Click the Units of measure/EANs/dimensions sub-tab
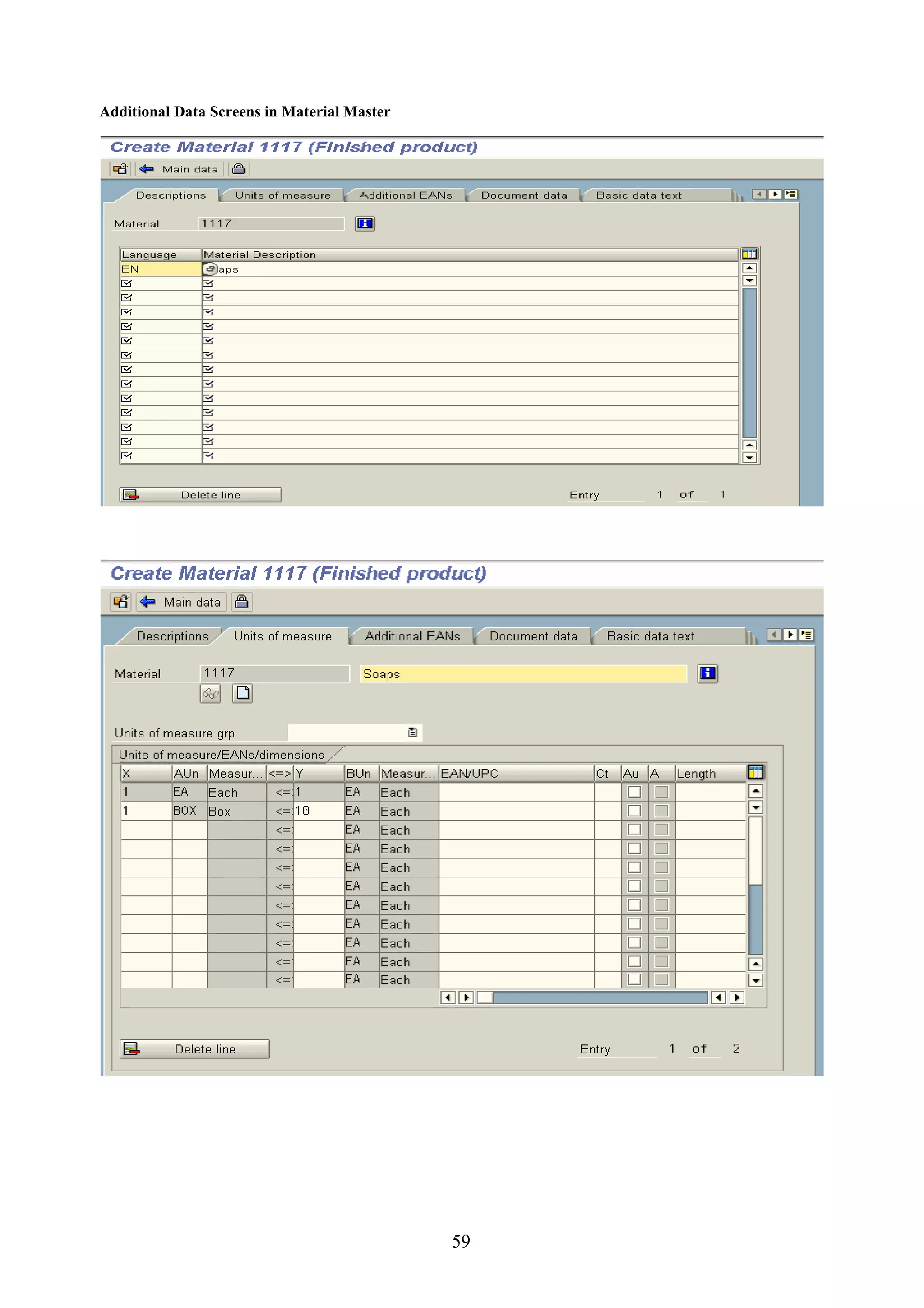 [x=222, y=754]
